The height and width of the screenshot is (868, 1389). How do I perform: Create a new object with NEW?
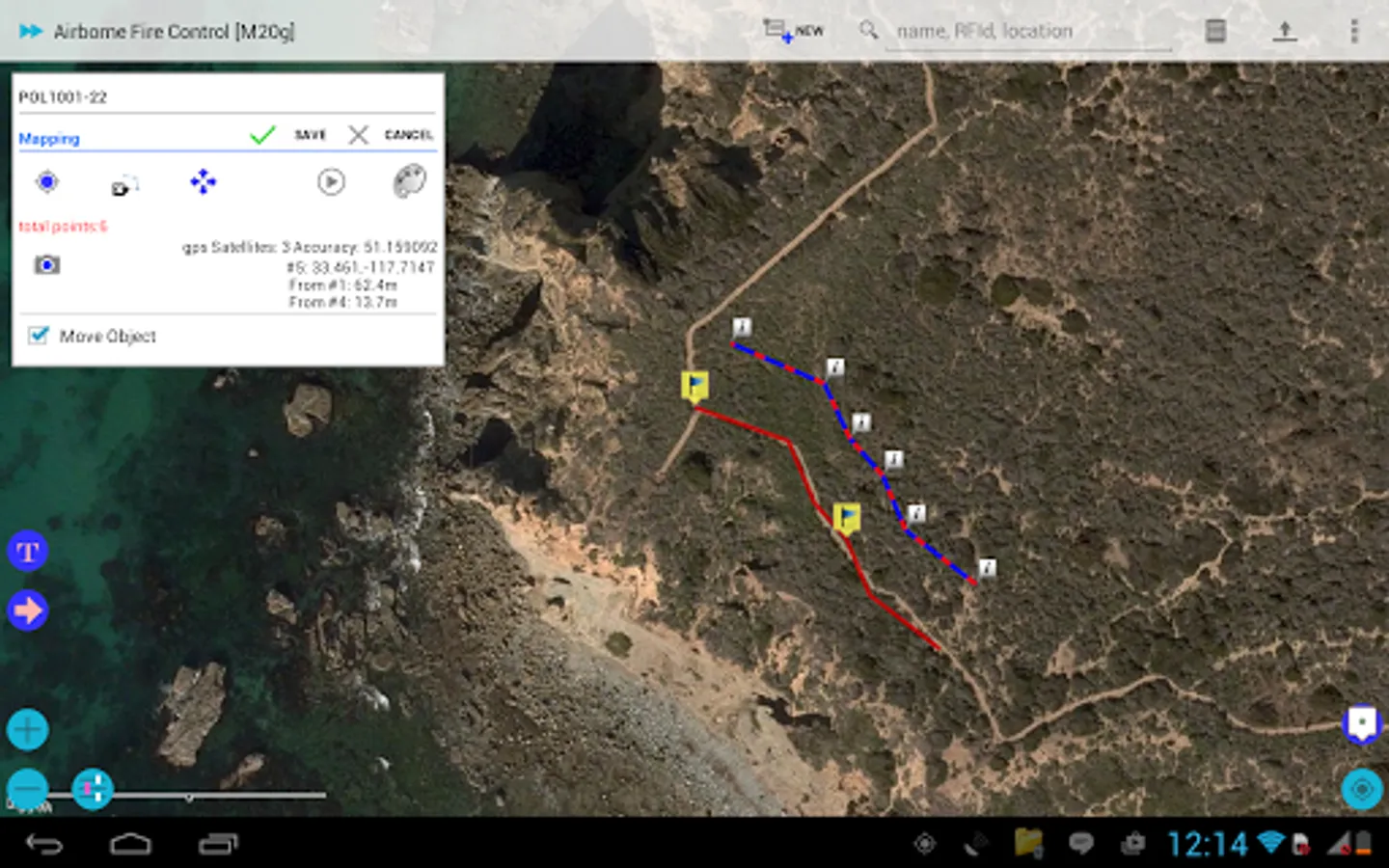click(x=793, y=31)
